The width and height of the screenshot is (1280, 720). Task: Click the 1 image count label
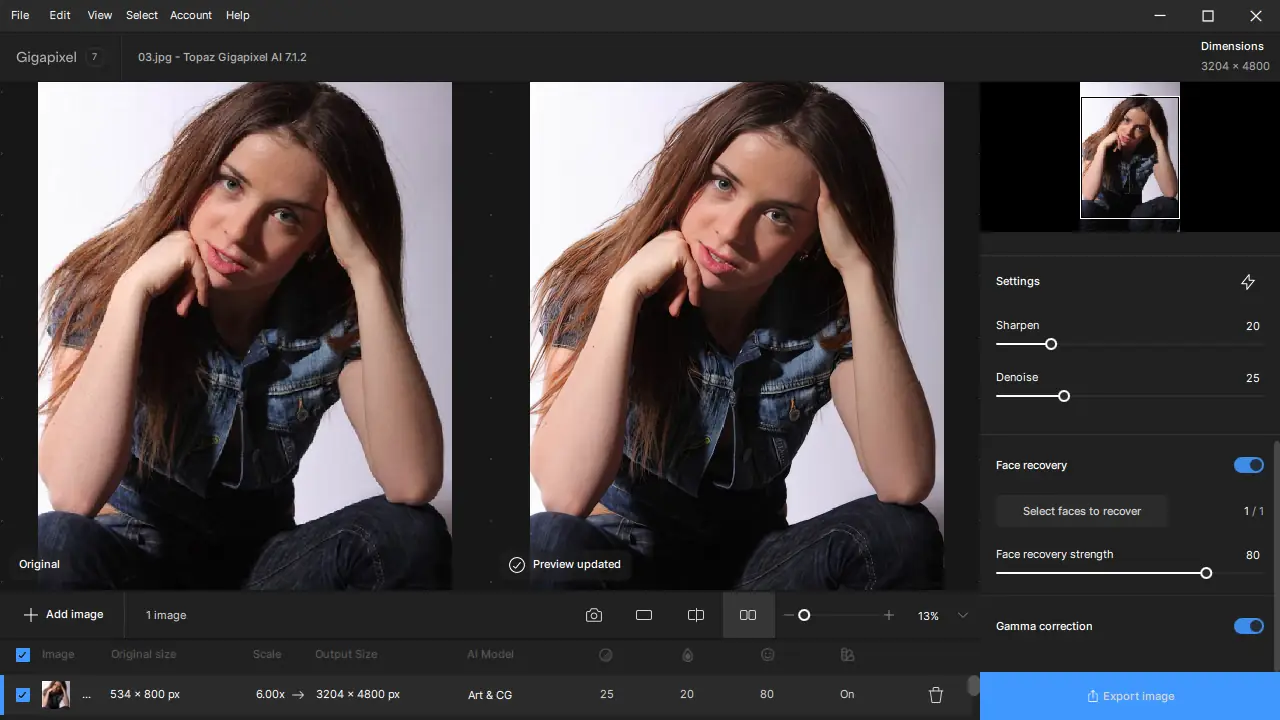click(x=166, y=615)
